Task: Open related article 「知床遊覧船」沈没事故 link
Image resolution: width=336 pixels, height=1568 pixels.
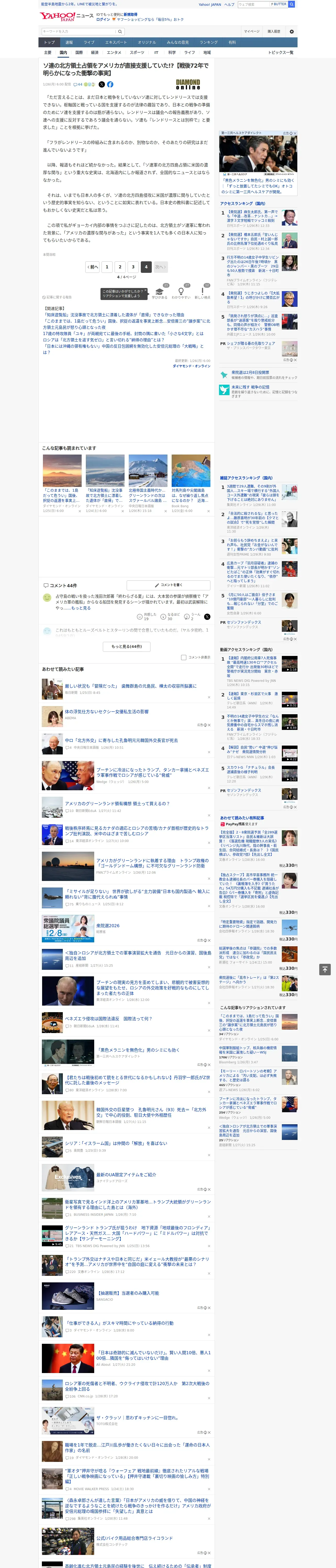Action: pyautogui.click(x=113, y=315)
